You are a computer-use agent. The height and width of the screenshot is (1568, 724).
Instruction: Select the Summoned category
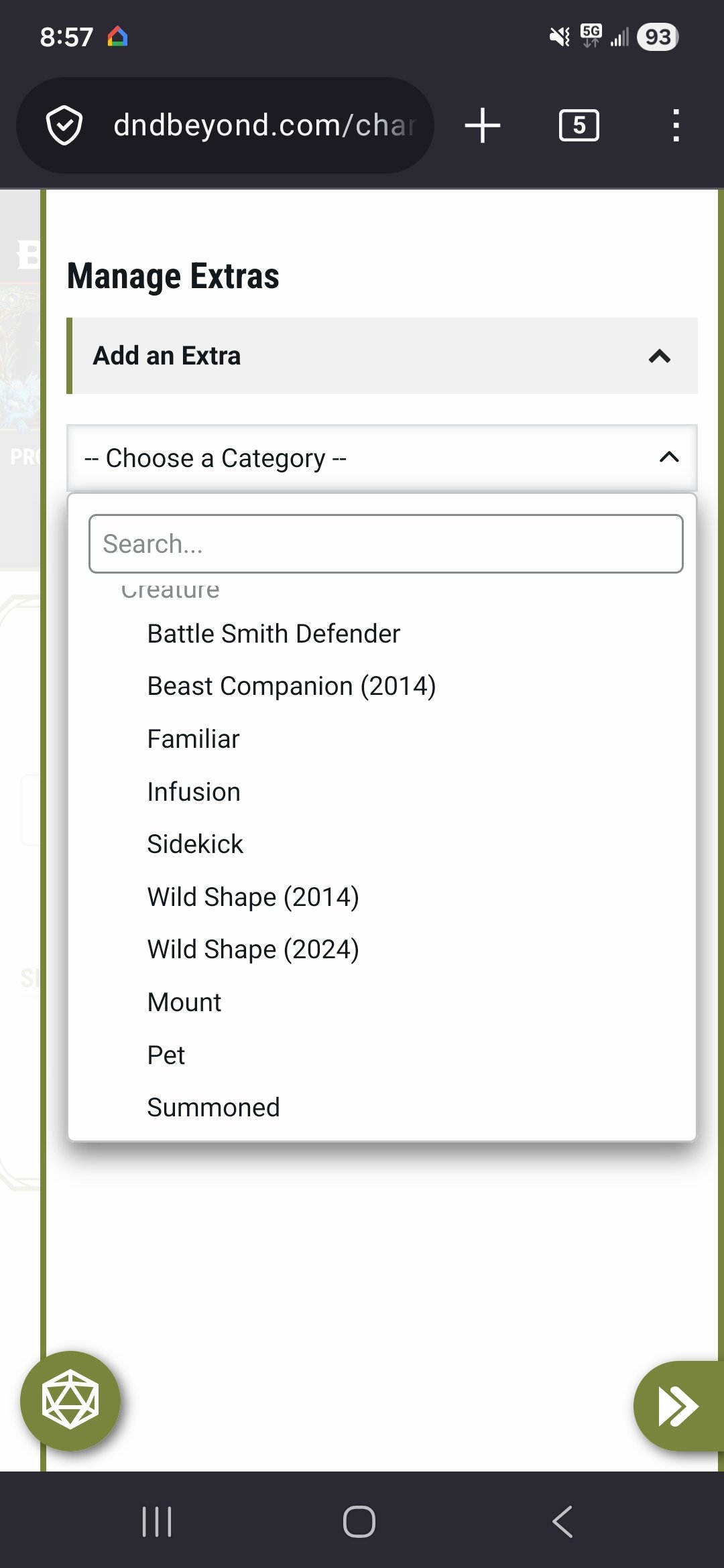coord(213,1106)
